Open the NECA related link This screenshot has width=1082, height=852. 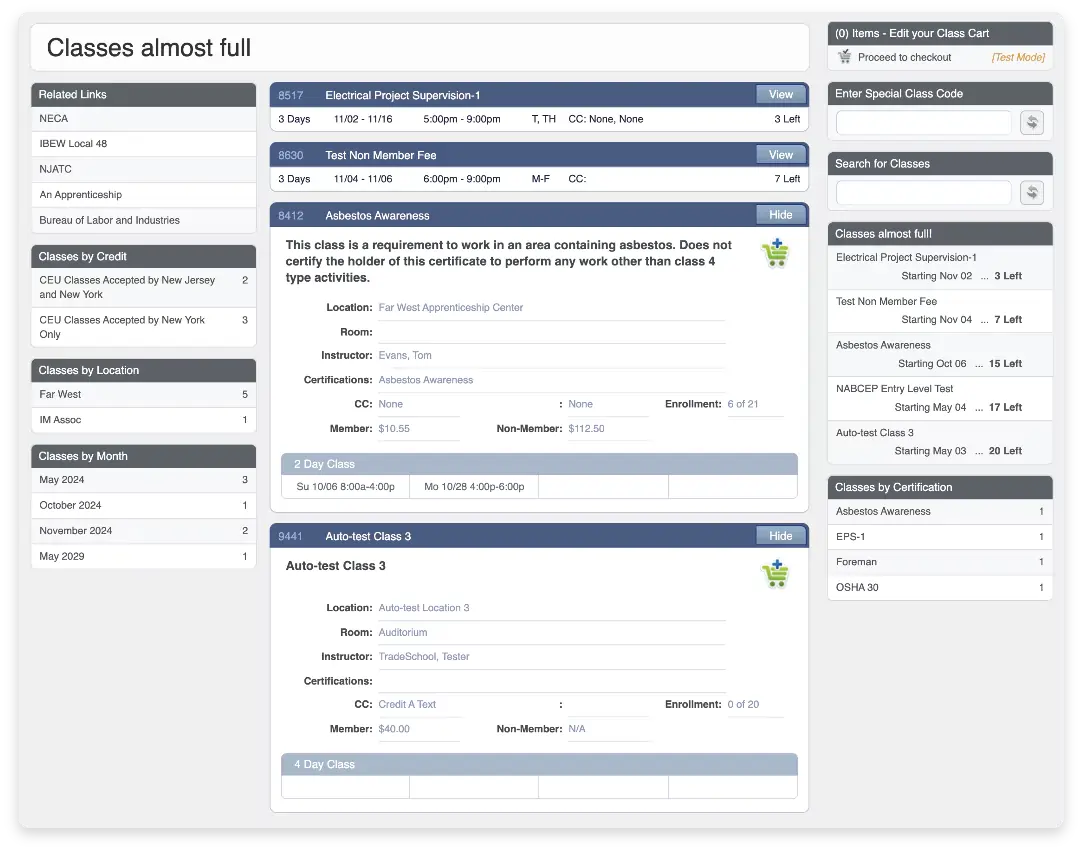[54, 119]
